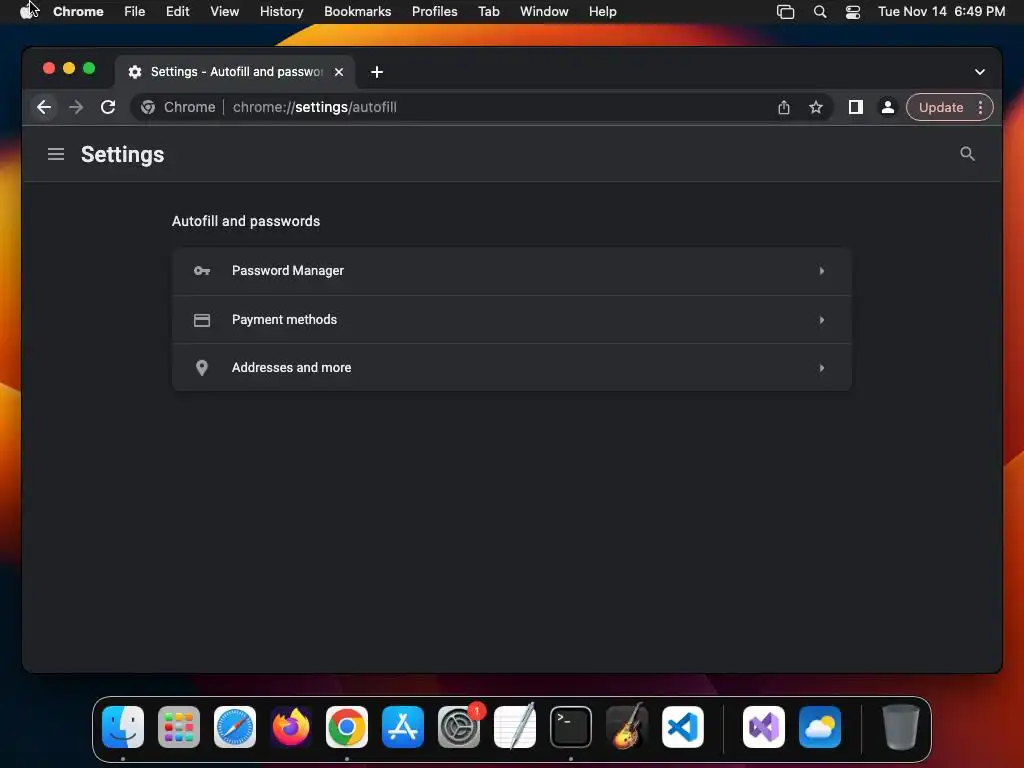Viewport: 1024px width, 768px height.
Task: Expand the Payment methods row arrow
Action: coord(822,320)
